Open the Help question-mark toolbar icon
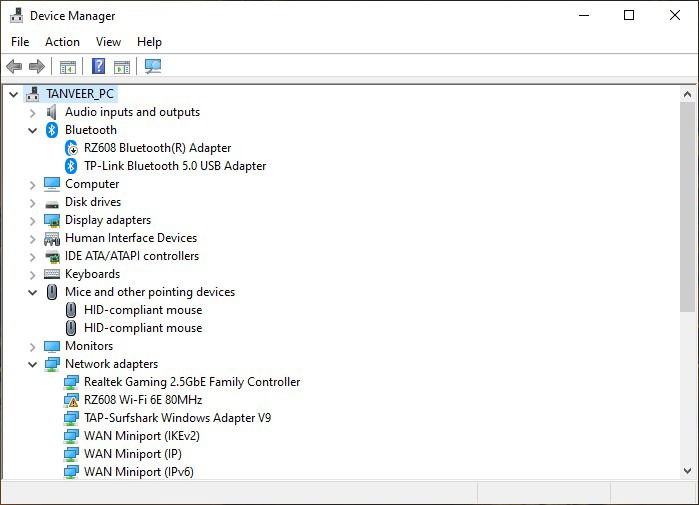This screenshot has height=505, width=699. point(99,66)
